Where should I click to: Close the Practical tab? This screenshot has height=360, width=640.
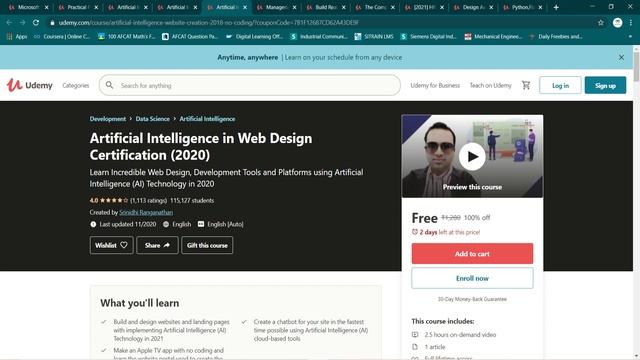(96, 7)
